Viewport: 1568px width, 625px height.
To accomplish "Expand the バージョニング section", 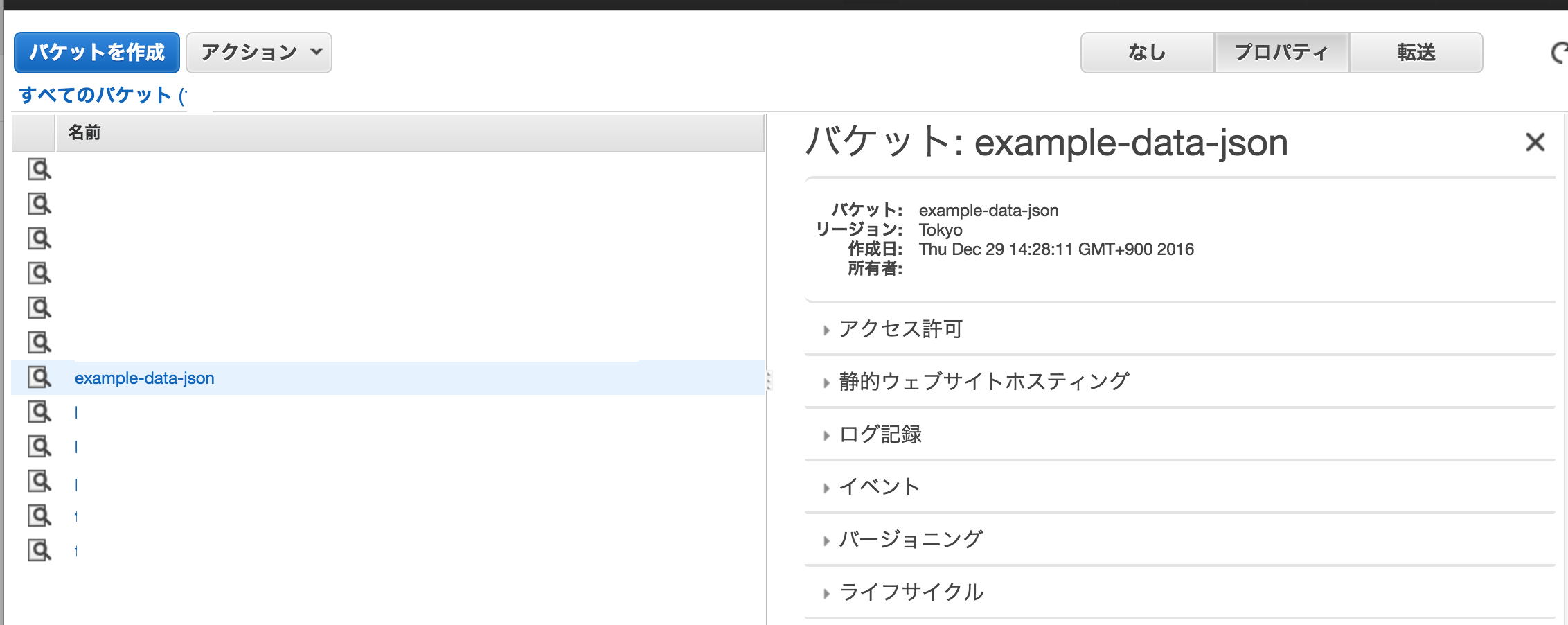I will pos(911,538).
